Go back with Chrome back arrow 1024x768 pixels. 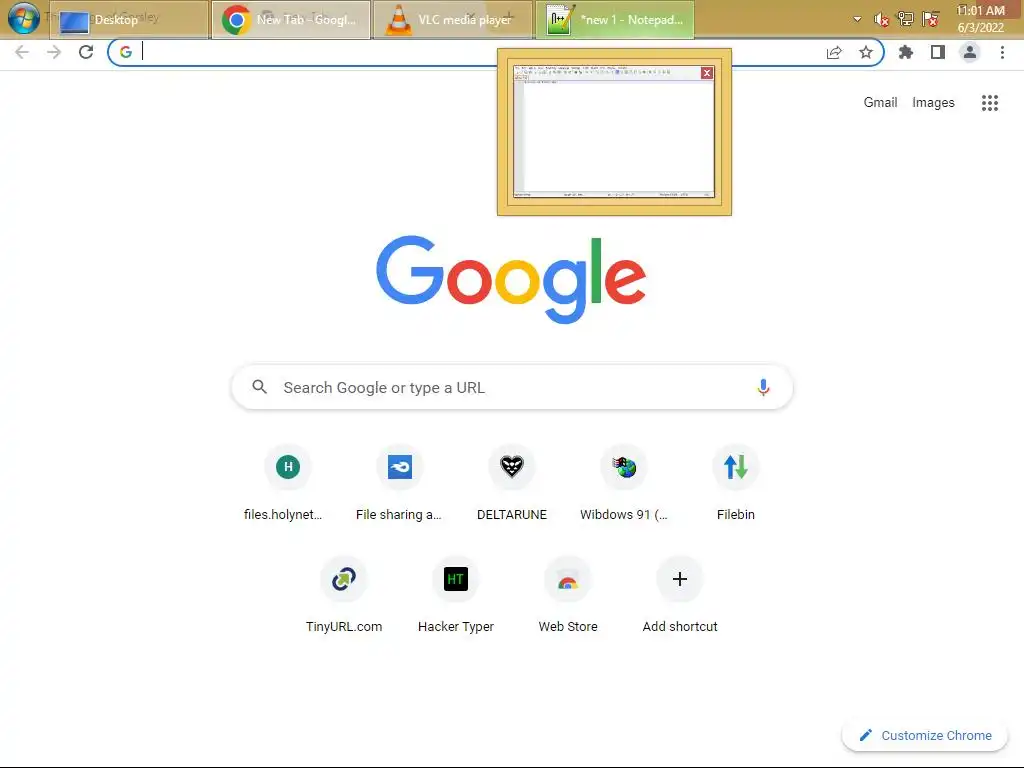(x=22, y=52)
